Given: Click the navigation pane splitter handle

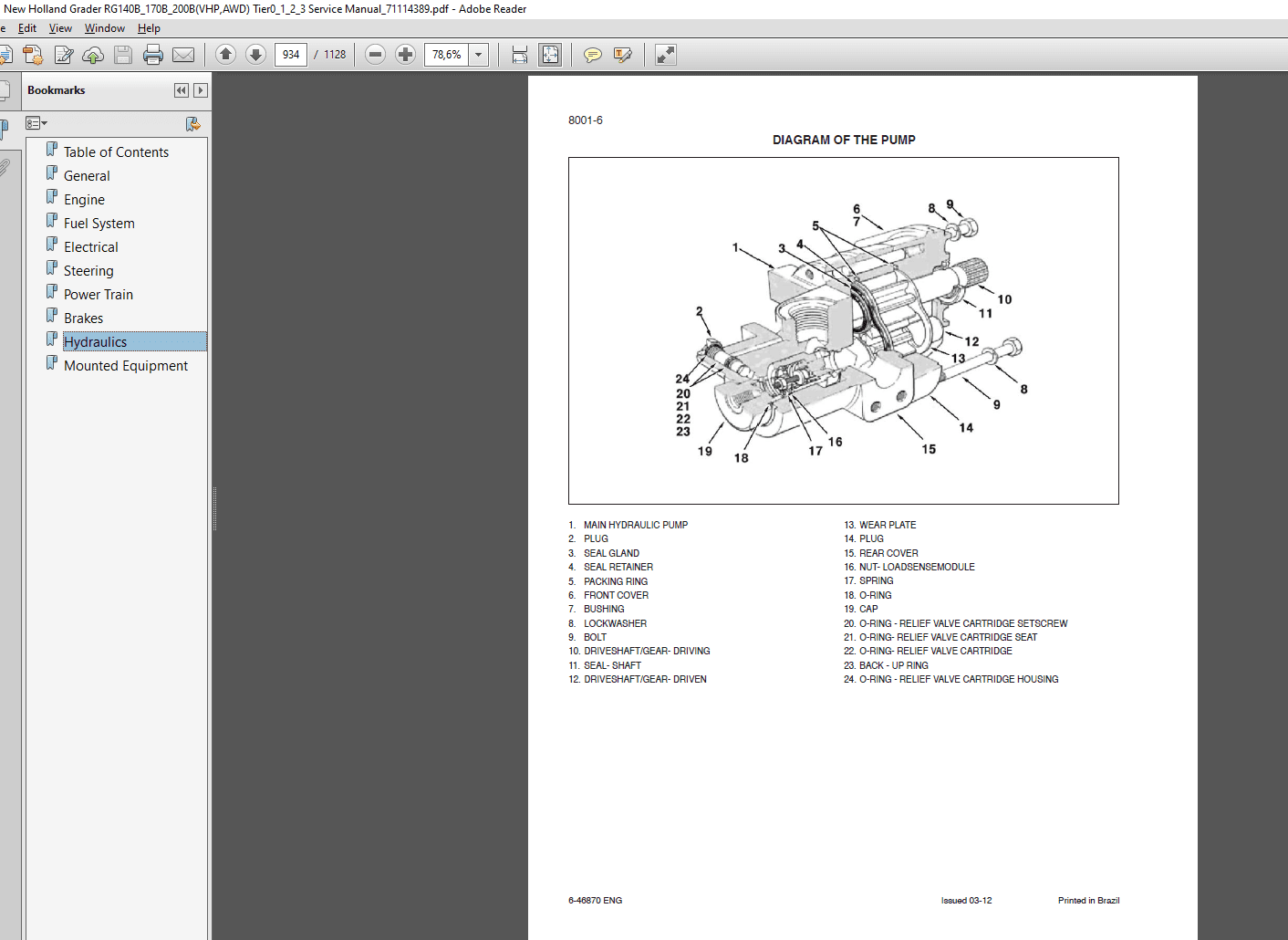Looking at the screenshot, I should point(214,508).
